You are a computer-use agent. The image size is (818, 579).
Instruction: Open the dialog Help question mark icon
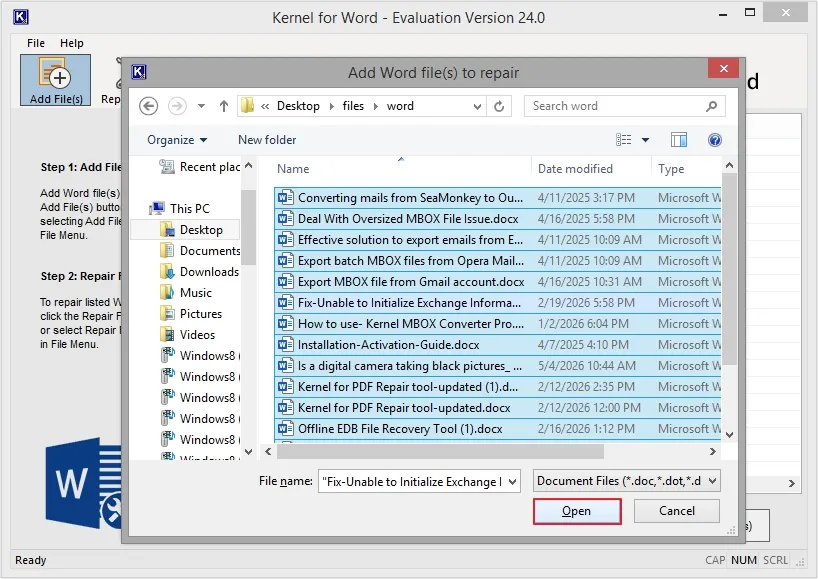[x=715, y=140]
